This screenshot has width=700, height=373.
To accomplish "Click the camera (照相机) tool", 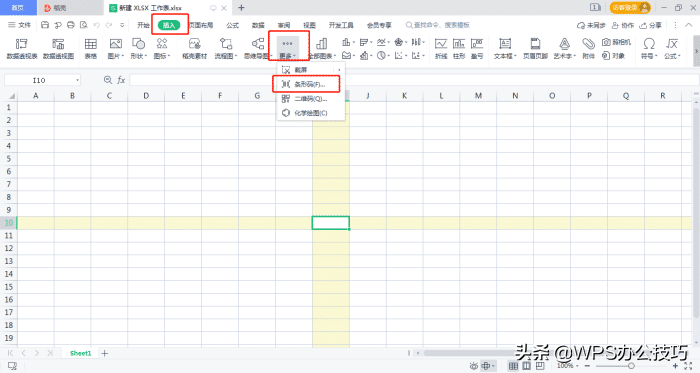I will tap(617, 42).
